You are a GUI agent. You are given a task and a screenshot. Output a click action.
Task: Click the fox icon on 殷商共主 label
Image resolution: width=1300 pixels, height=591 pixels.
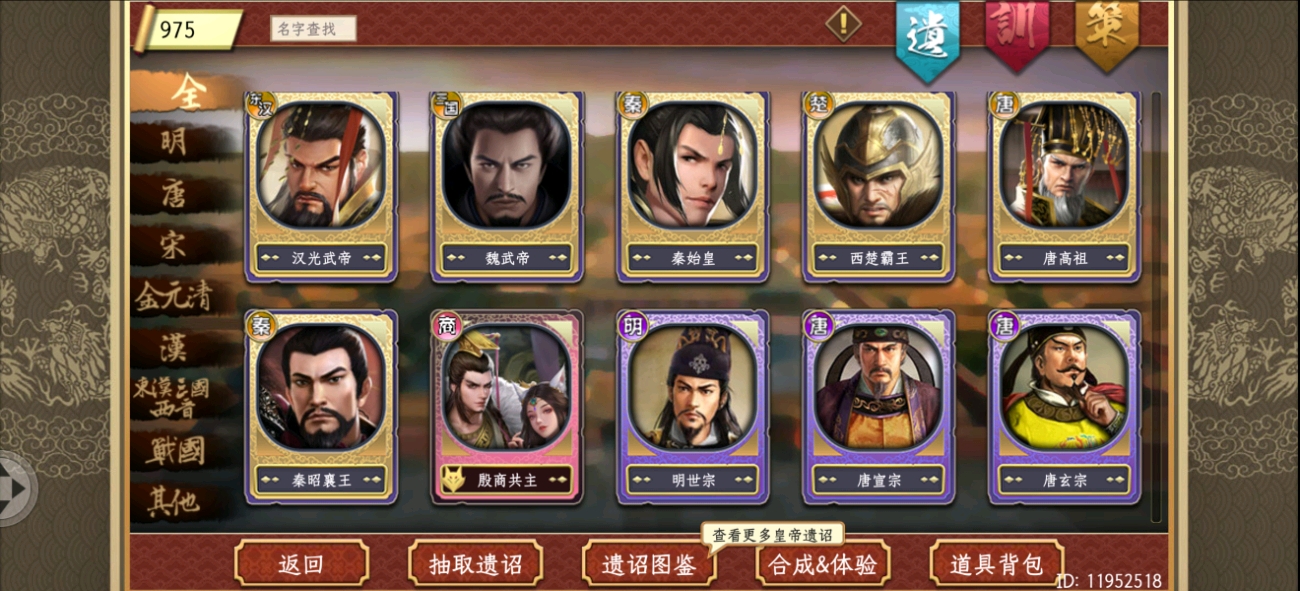(455, 479)
